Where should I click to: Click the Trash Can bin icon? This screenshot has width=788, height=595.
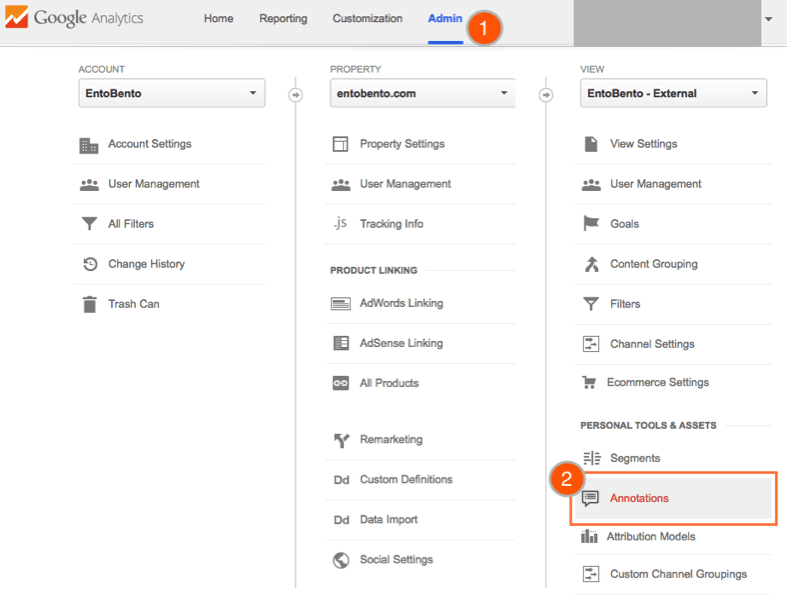click(x=89, y=305)
